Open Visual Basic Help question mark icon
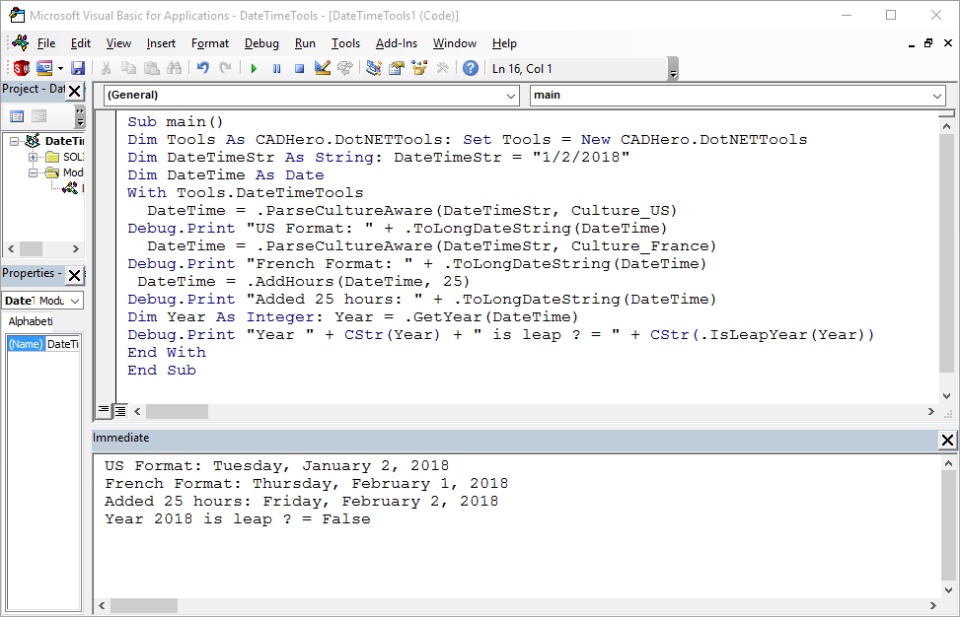This screenshot has width=960, height=617. coord(470,68)
